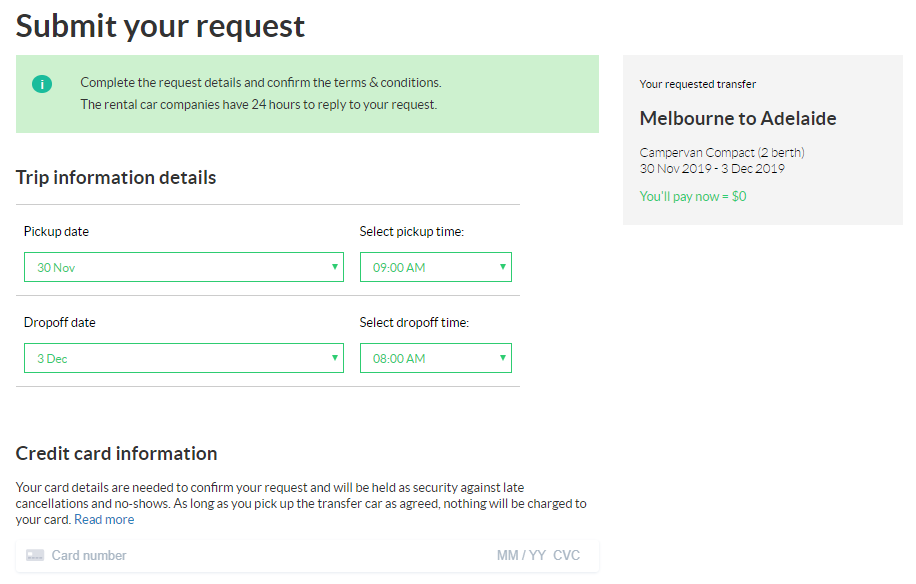Click the Select pickup time label

pyautogui.click(x=412, y=232)
